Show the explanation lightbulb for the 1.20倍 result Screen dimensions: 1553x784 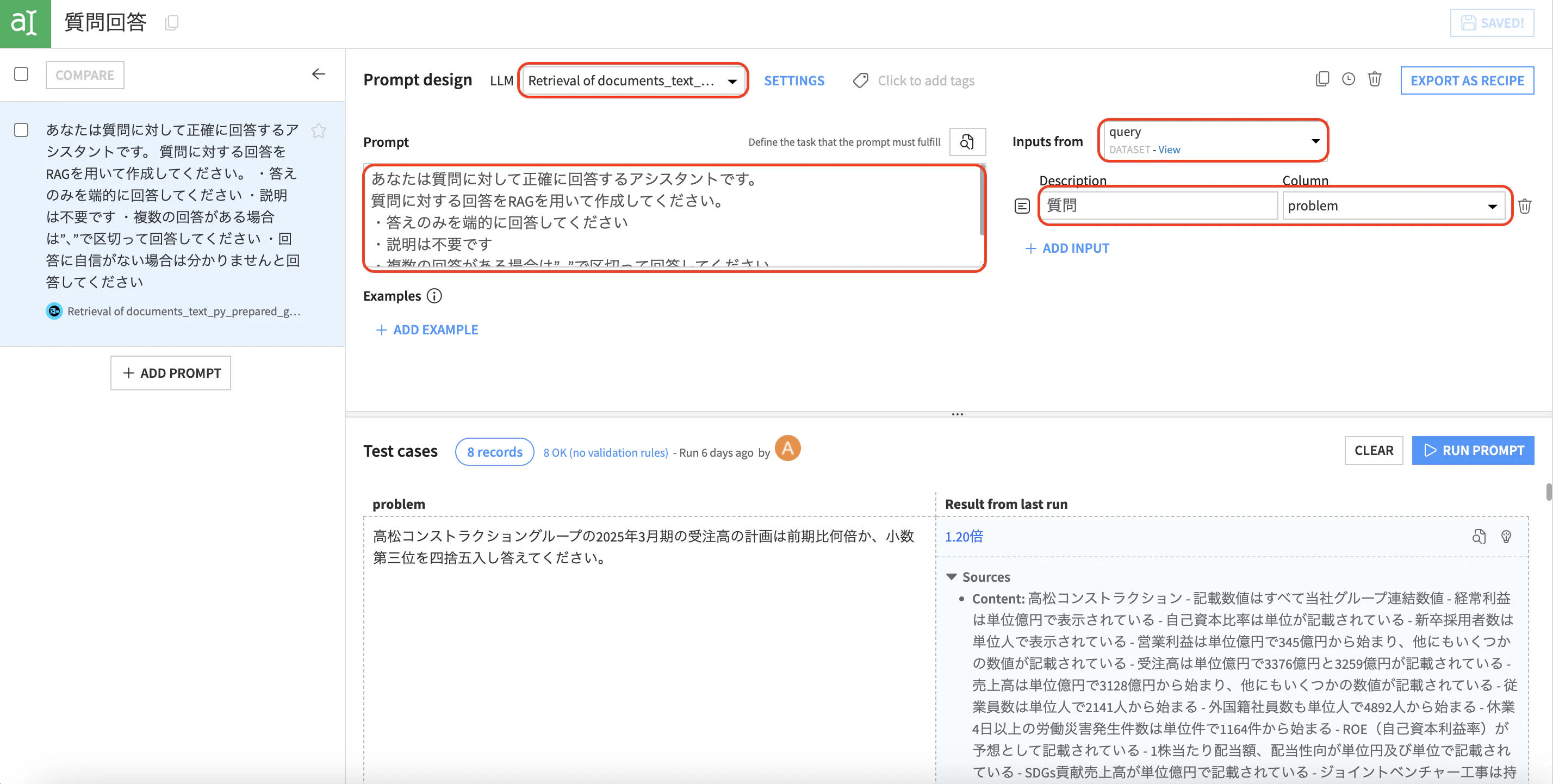pos(1506,536)
